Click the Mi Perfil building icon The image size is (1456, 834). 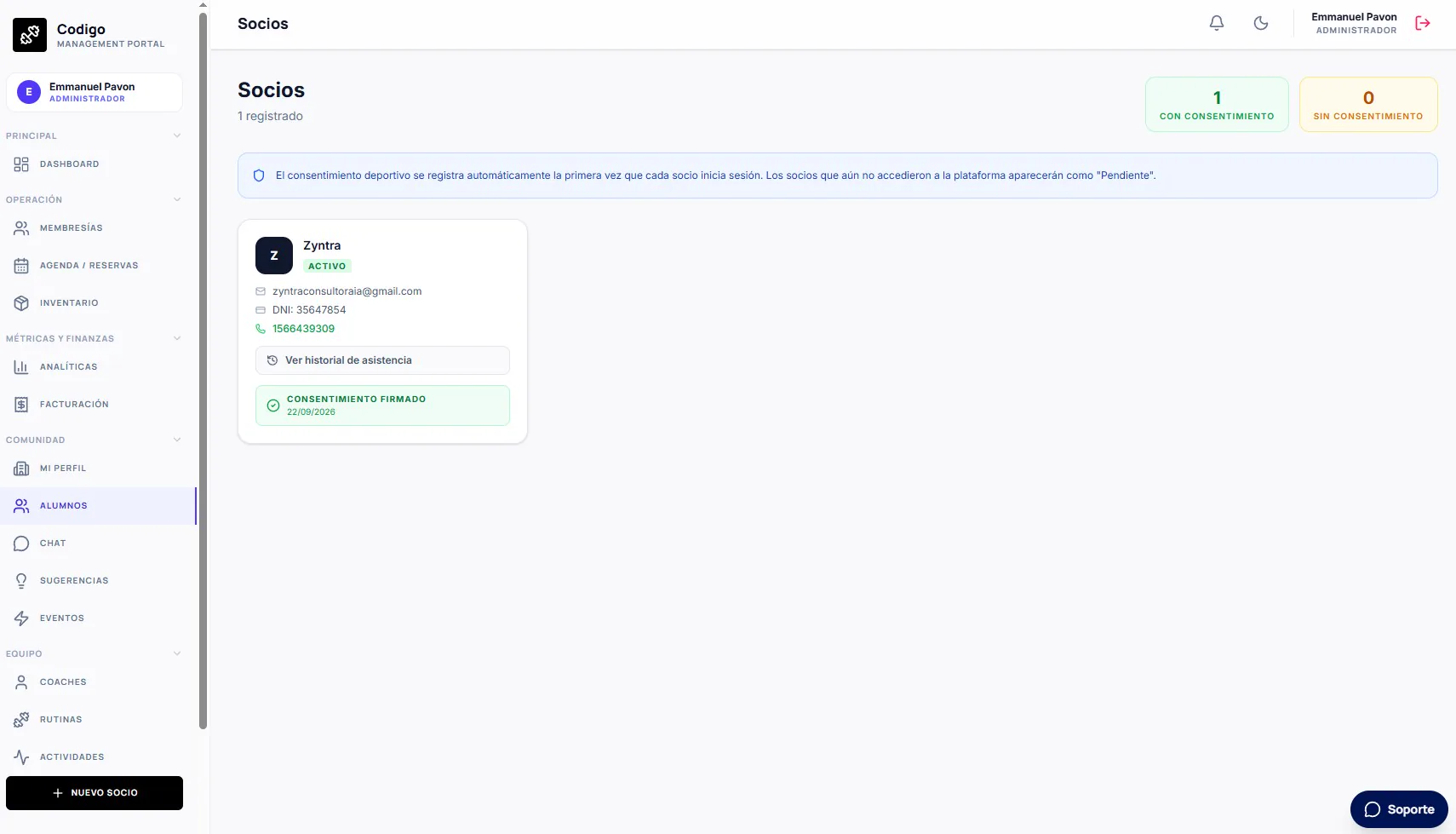(x=21, y=469)
